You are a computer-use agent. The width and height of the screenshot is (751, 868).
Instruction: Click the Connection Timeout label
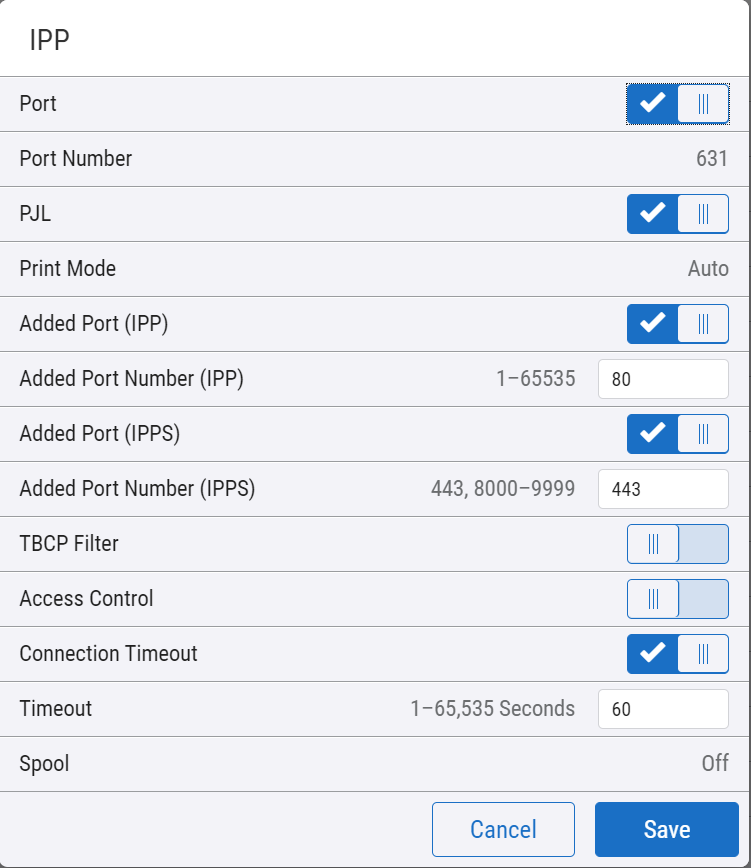click(108, 654)
